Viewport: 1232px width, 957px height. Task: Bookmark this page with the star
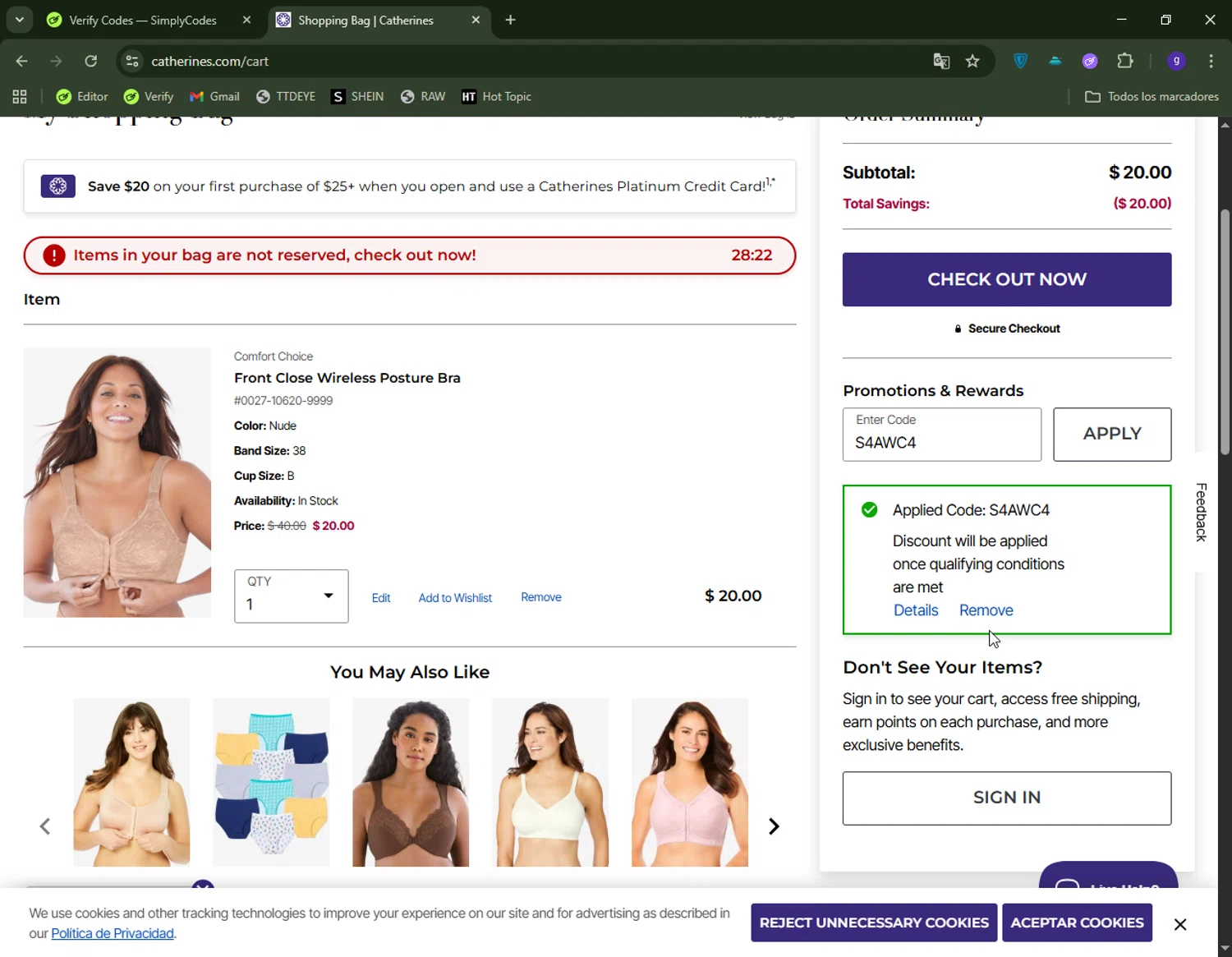coord(972,61)
